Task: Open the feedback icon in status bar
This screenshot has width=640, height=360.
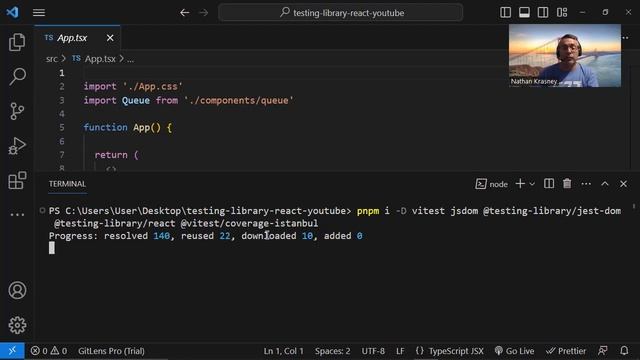Action: tap(602, 351)
